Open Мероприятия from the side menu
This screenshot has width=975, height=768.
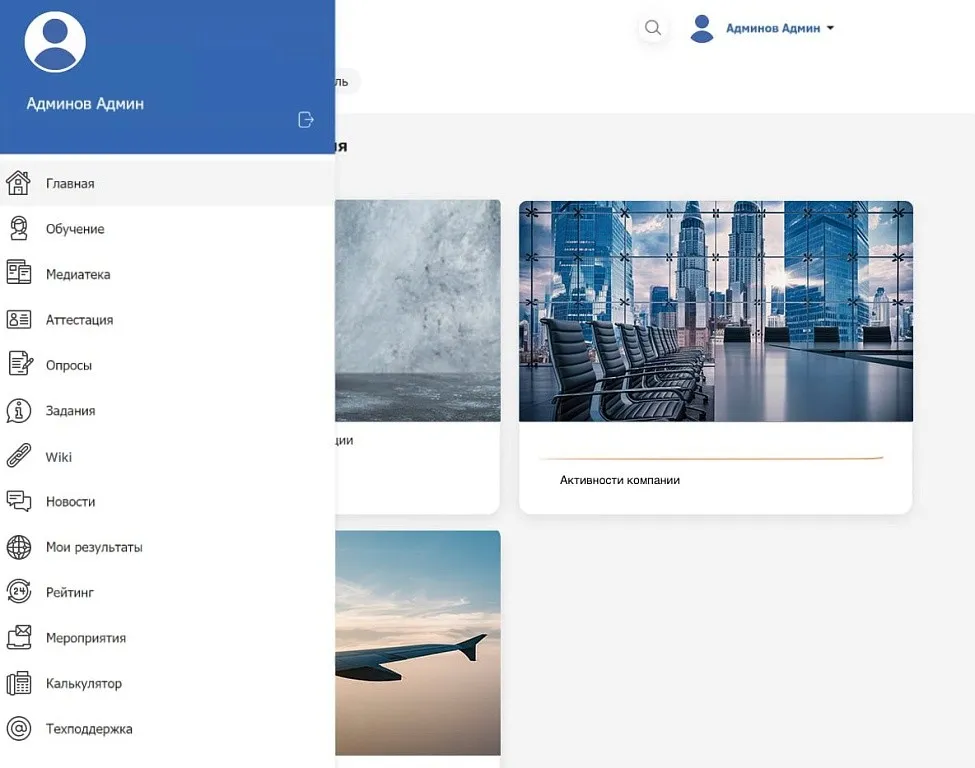pyautogui.click(x=85, y=638)
